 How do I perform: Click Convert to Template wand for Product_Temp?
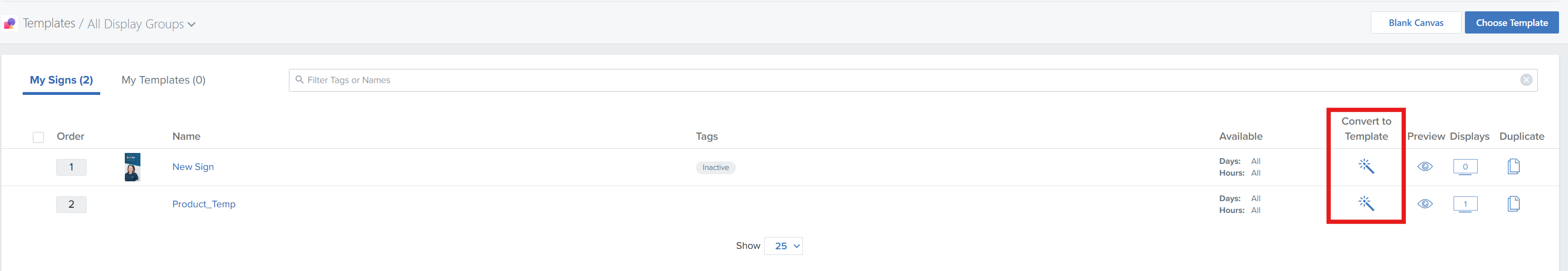pyautogui.click(x=1366, y=203)
